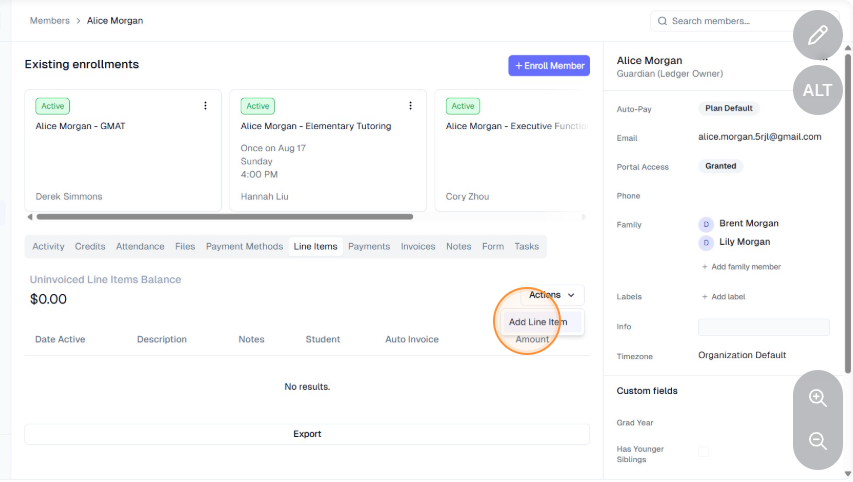Image resolution: width=853 pixels, height=482 pixels.
Task: Open Lily Morgan family member
Action: 744,242
